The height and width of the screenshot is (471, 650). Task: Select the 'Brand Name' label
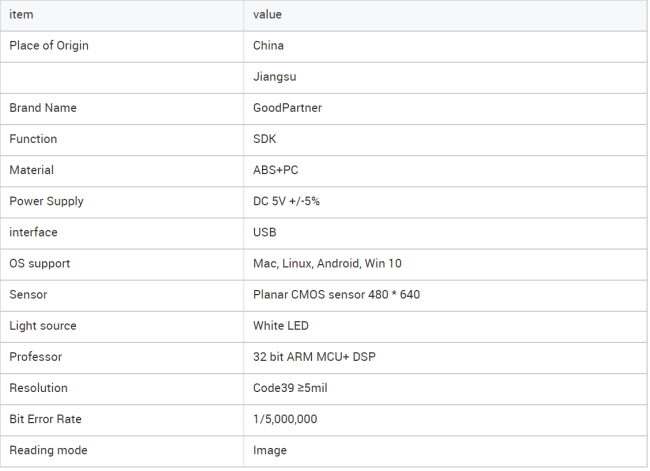[43, 108]
